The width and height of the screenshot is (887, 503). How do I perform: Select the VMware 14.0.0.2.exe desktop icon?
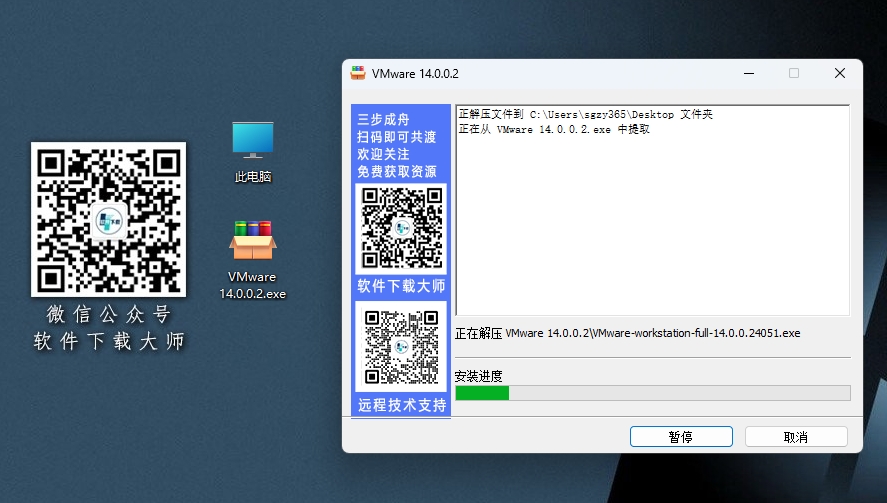pyautogui.click(x=252, y=259)
